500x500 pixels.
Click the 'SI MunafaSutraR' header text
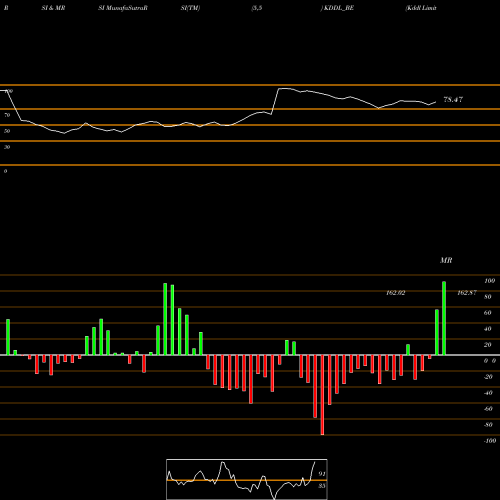[123, 8]
